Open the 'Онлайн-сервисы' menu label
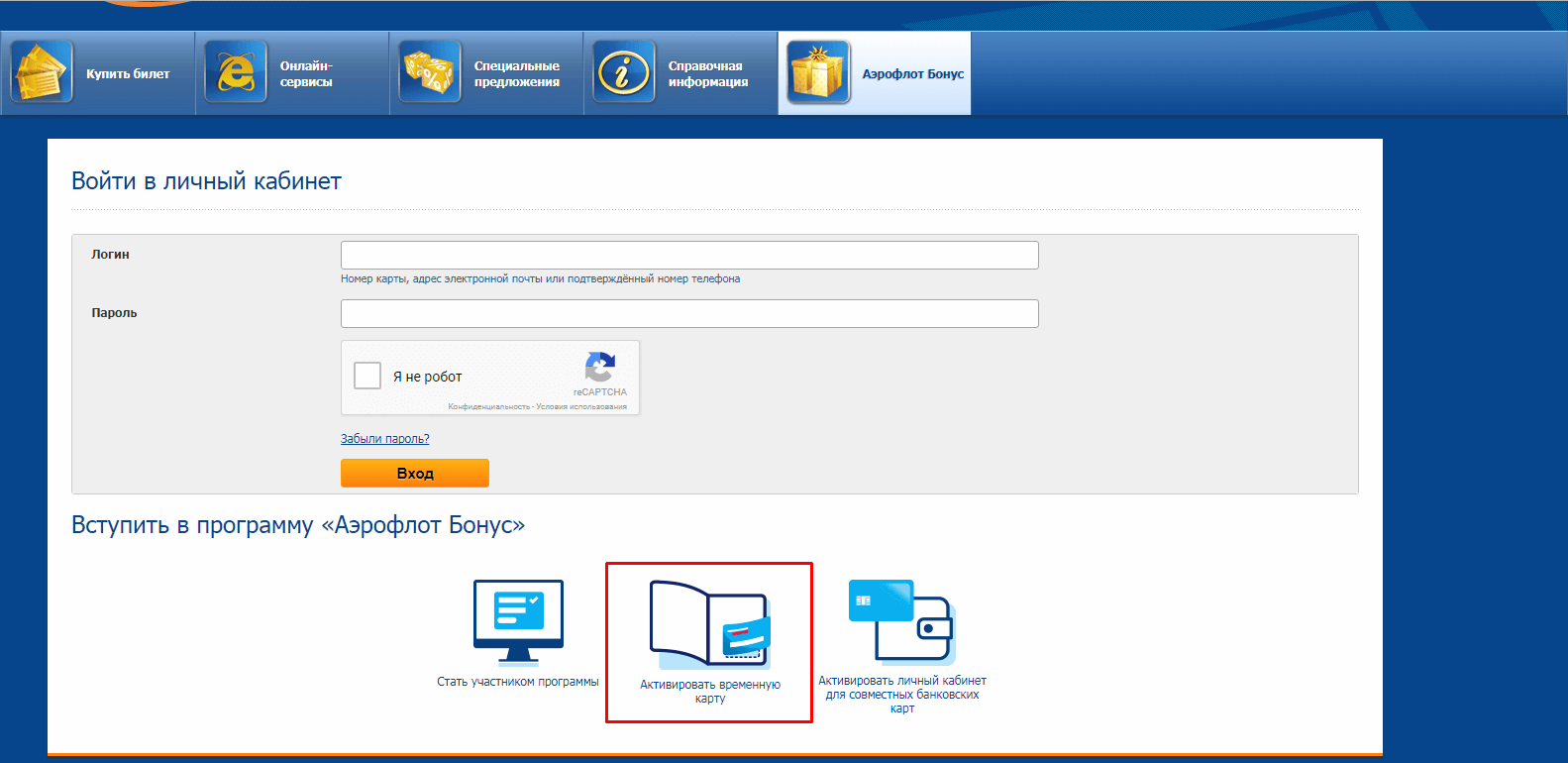Image resolution: width=1568 pixels, height=763 pixels. 306,74
